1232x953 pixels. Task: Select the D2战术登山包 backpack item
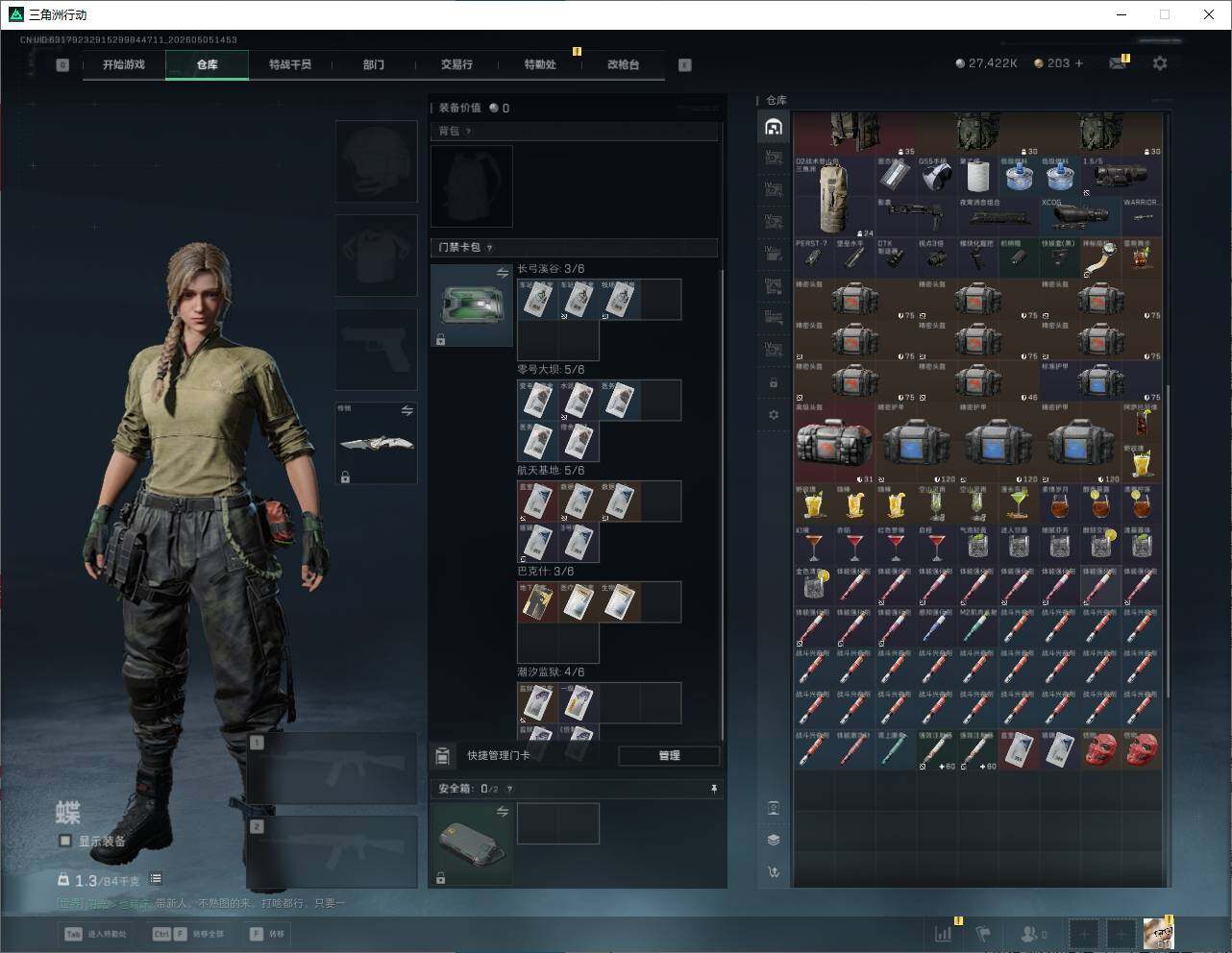point(834,197)
